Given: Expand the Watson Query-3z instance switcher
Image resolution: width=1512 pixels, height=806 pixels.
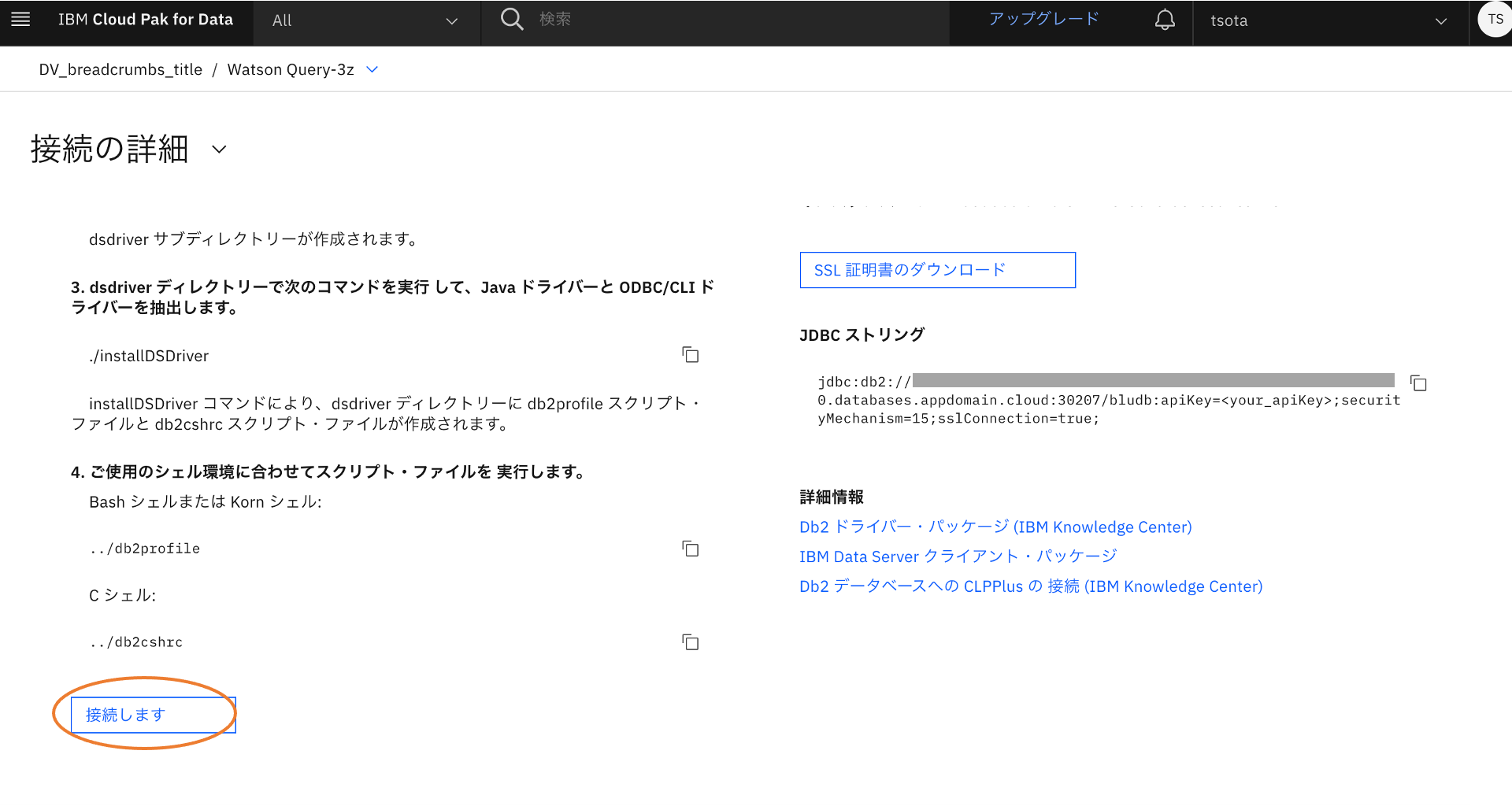Looking at the screenshot, I should point(372,69).
